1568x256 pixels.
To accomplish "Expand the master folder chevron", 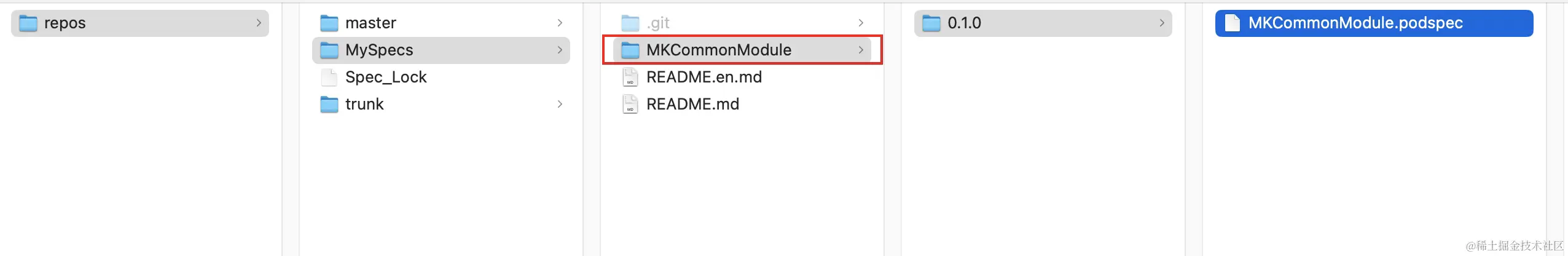I will point(560,23).
